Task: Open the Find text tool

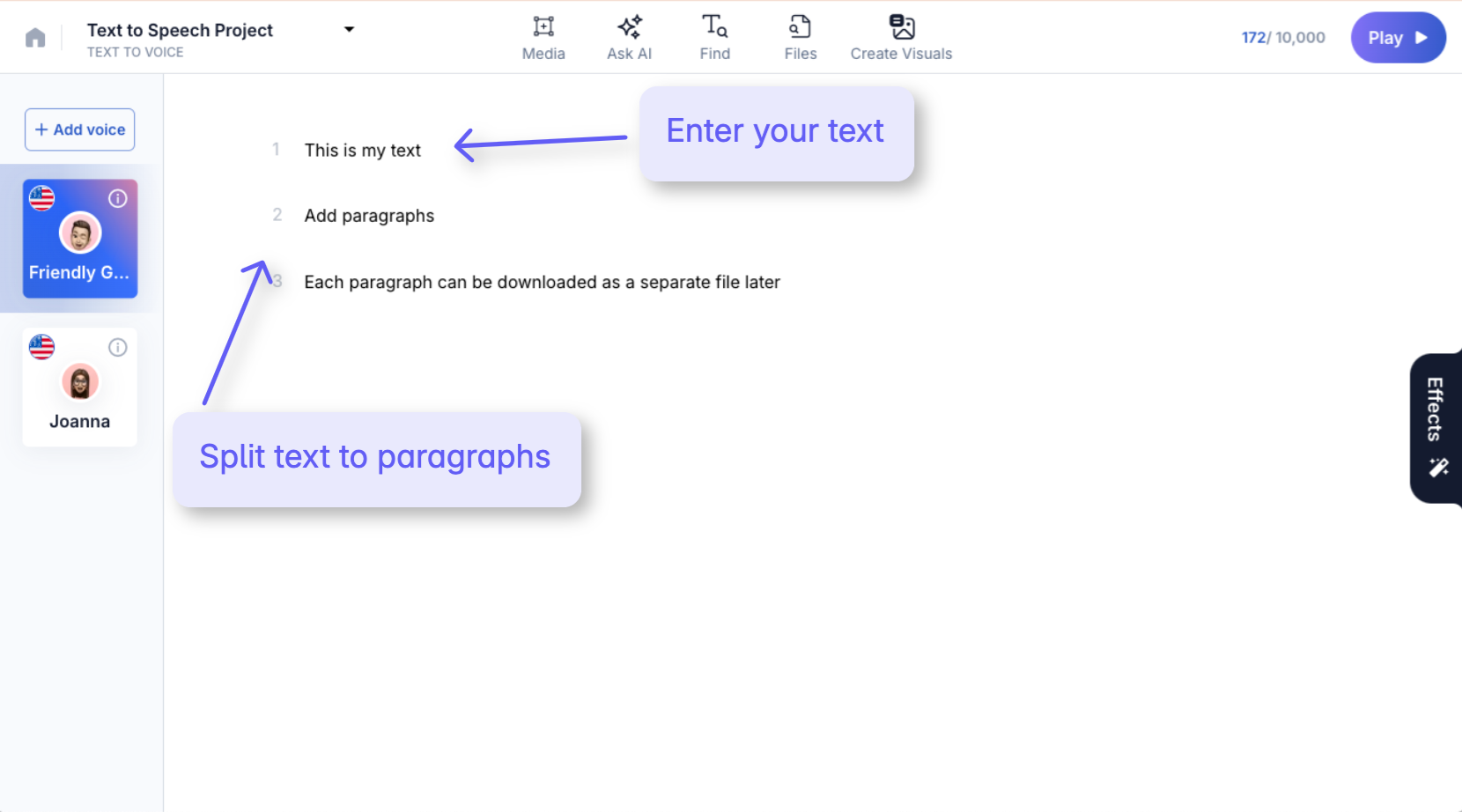Action: (x=714, y=38)
